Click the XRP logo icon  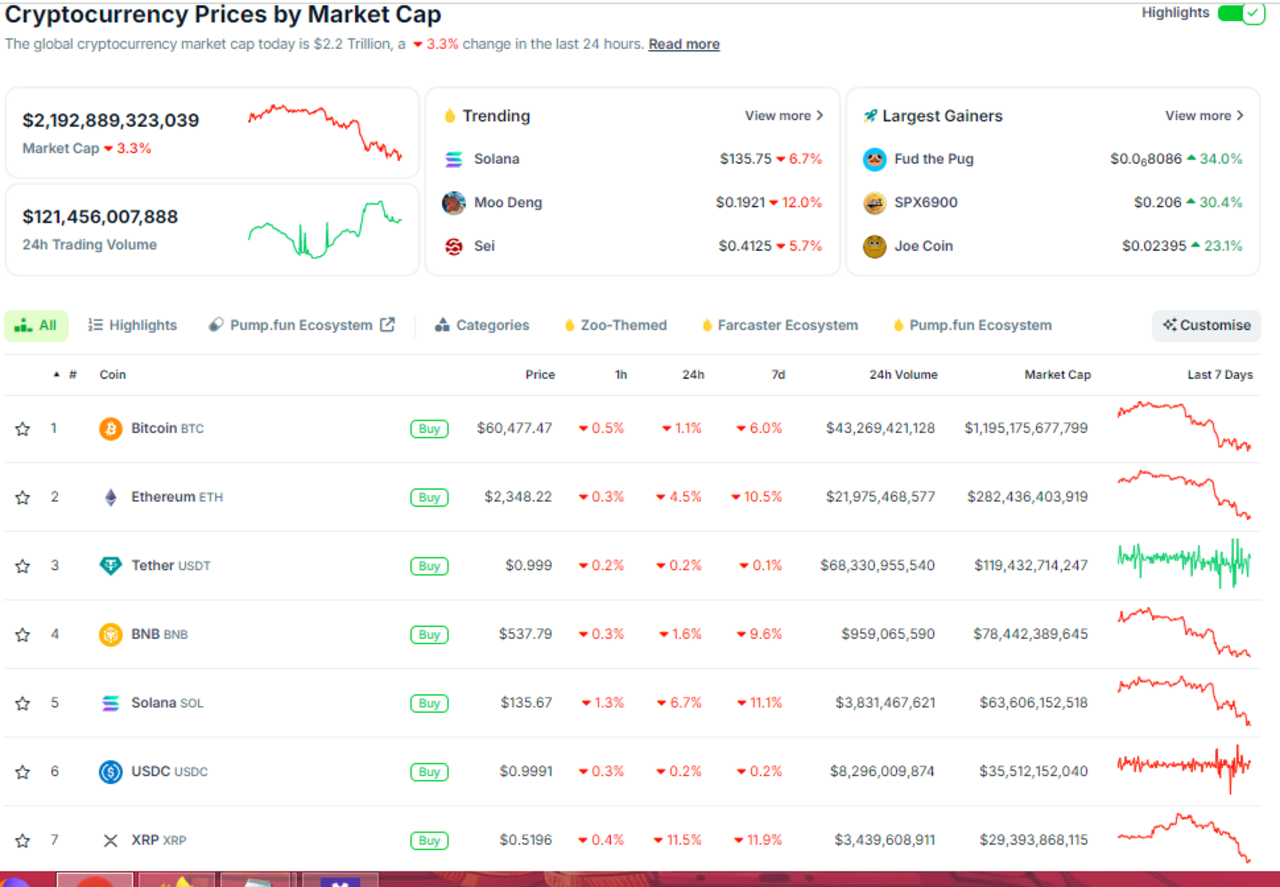coord(110,841)
